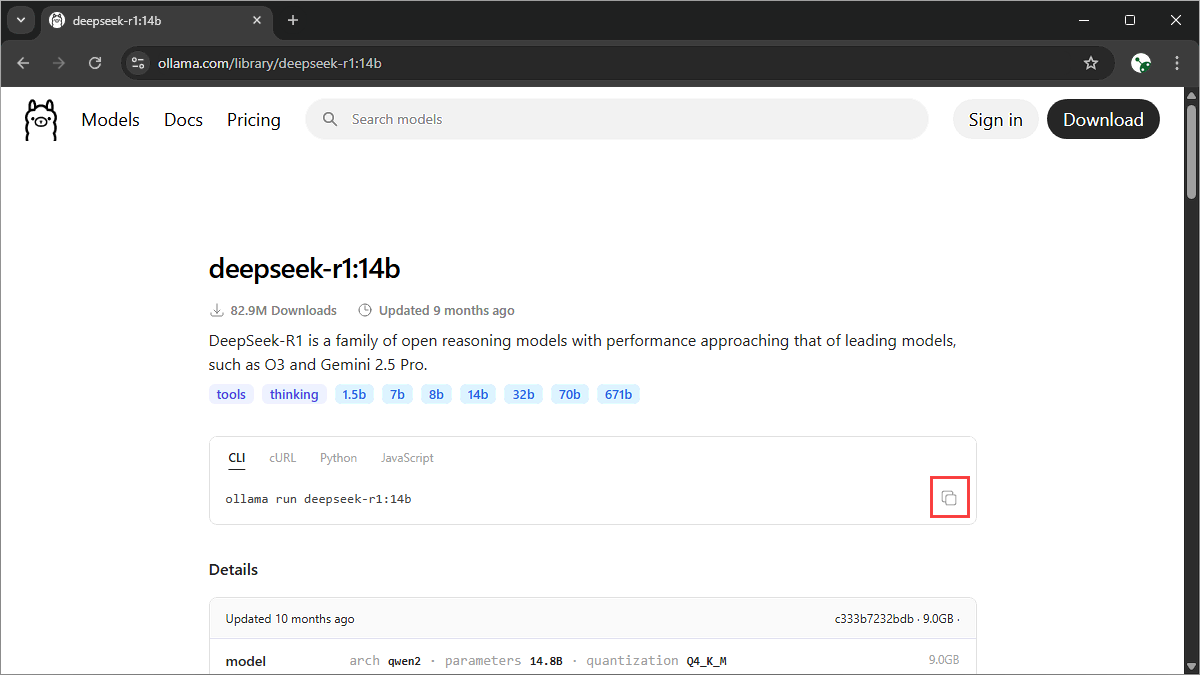The image size is (1200, 675).
Task: Click the 'Details' heading
Action: coord(233,569)
